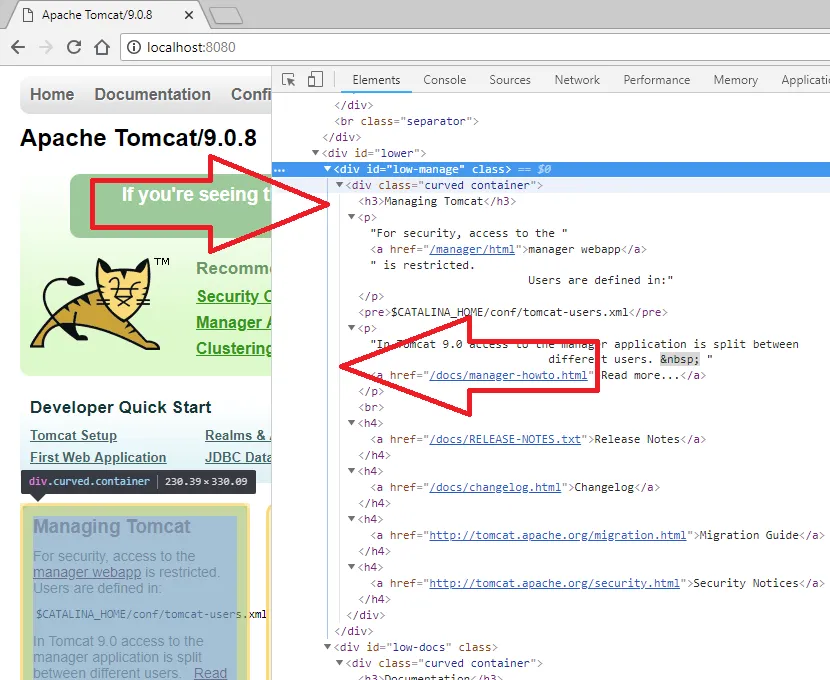Click the Documentation navigation link
830x680 pixels.
click(x=152, y=94)
